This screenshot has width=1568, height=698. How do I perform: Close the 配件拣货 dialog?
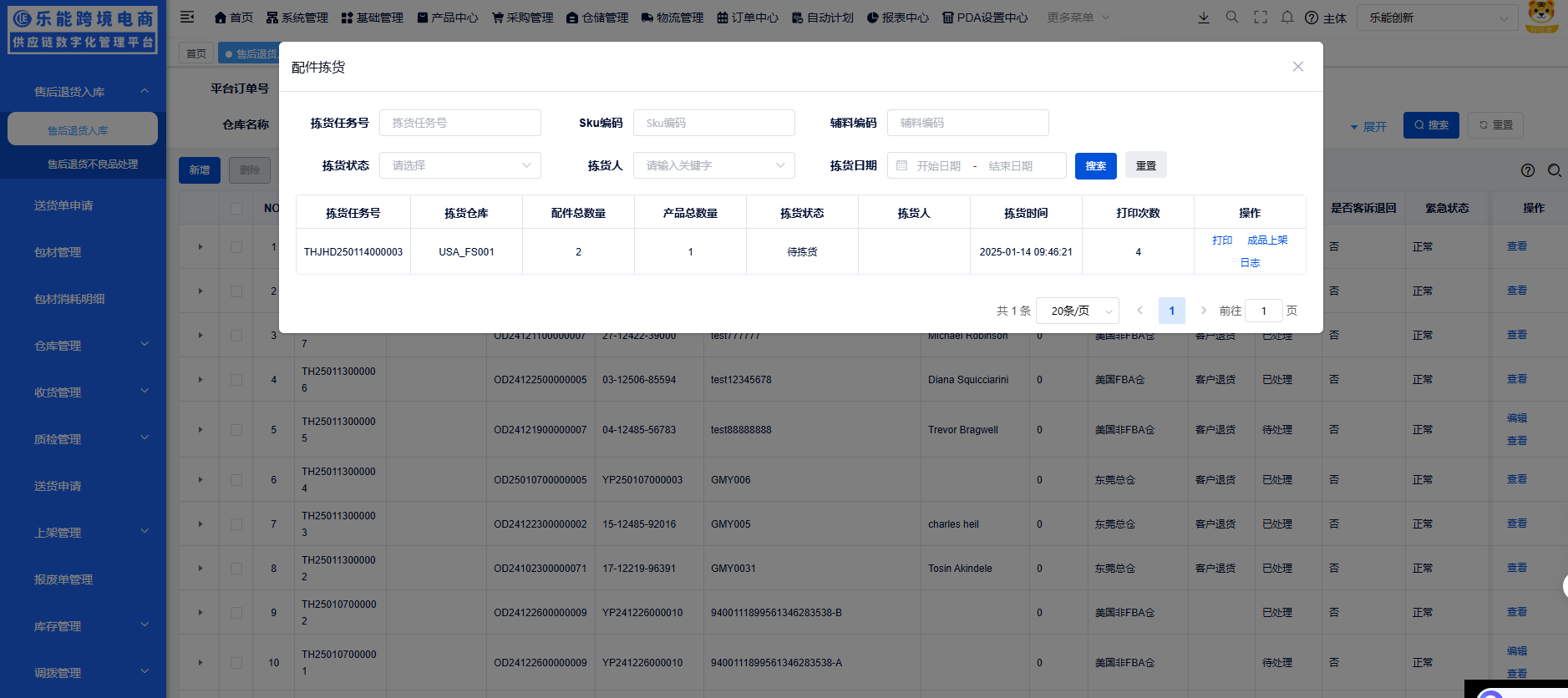[x=1297, y=67]
